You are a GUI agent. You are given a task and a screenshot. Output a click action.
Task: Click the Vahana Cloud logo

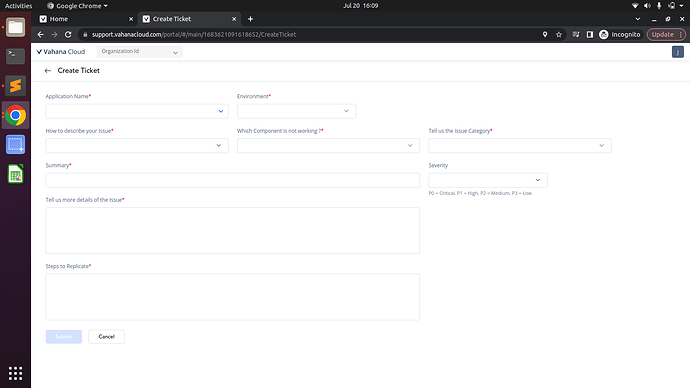61,51
